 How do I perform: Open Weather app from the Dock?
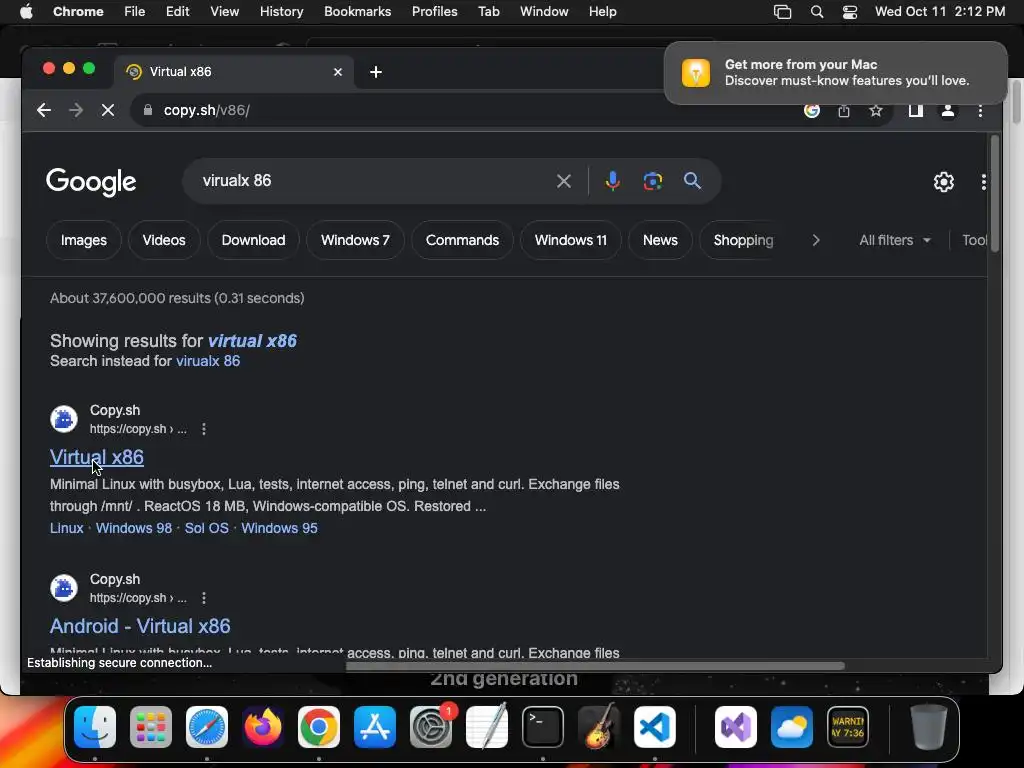tap(792, 727)
